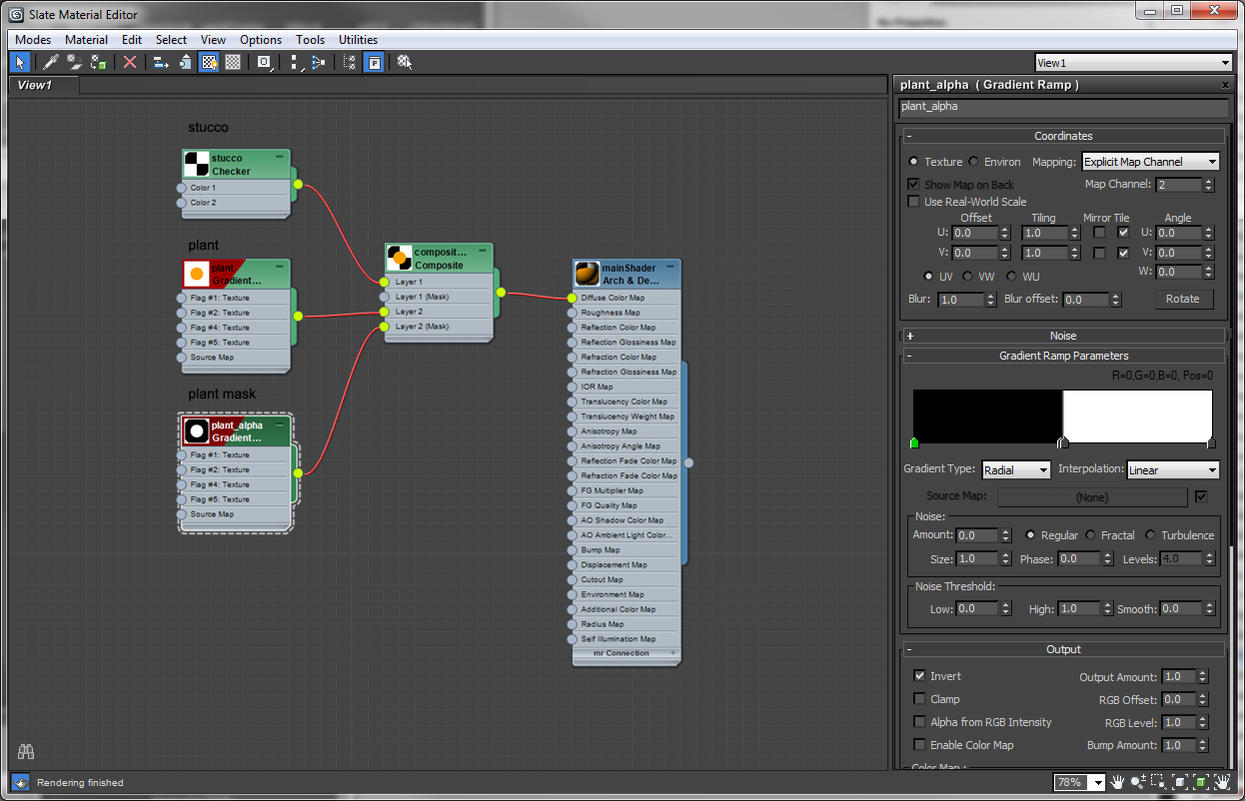The image size is (1245, 801).
Task: Click the Pan to Selected icon
Action: (1222, 782)
